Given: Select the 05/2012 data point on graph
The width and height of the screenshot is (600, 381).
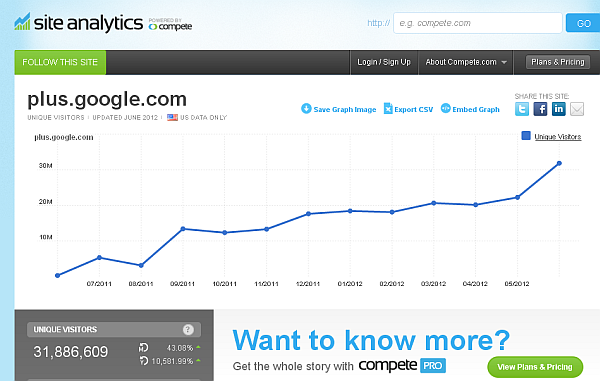Looking at the screenshot, I should (x=517, y=197).
